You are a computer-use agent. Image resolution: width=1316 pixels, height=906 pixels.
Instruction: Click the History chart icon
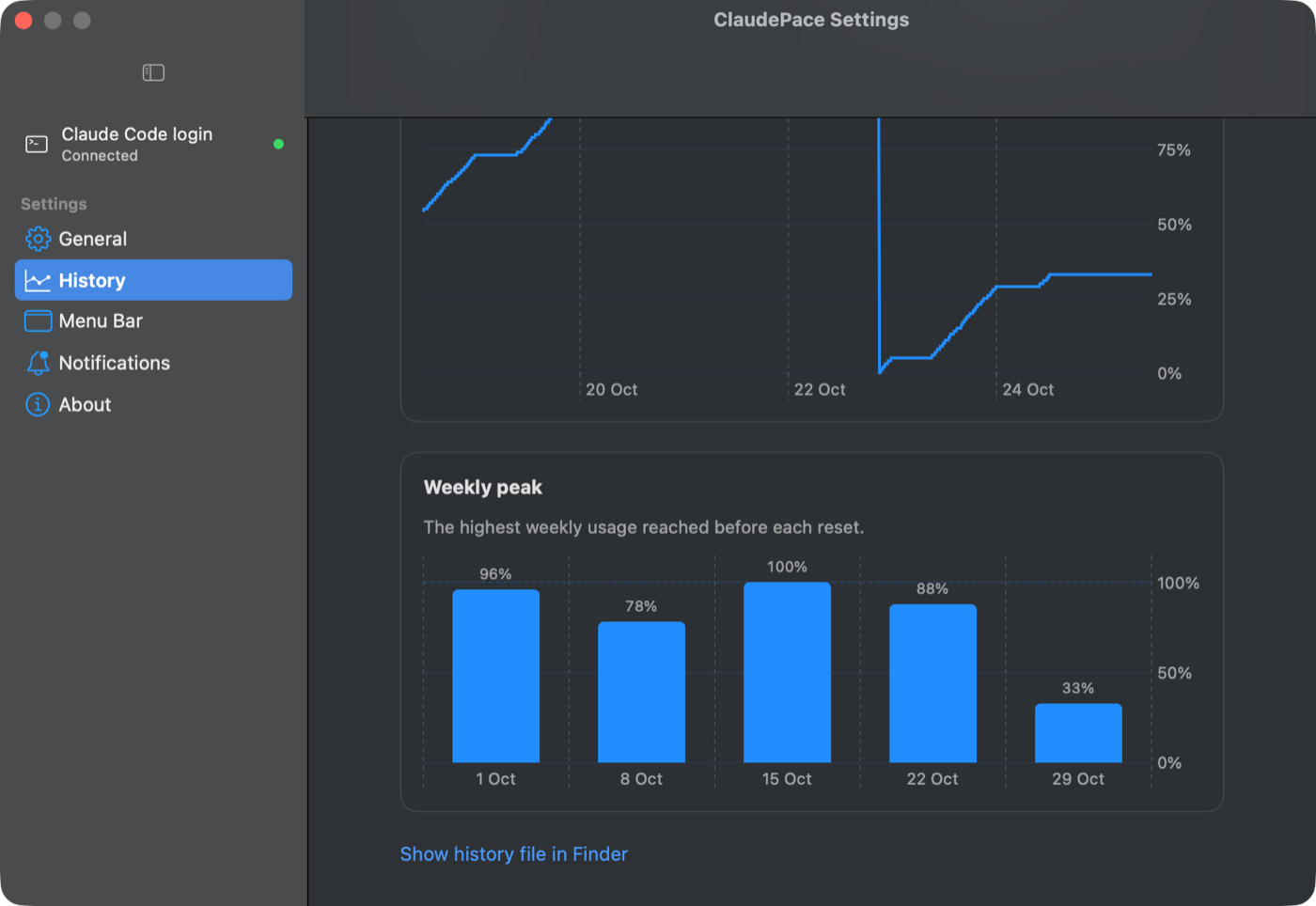point(38,280)
